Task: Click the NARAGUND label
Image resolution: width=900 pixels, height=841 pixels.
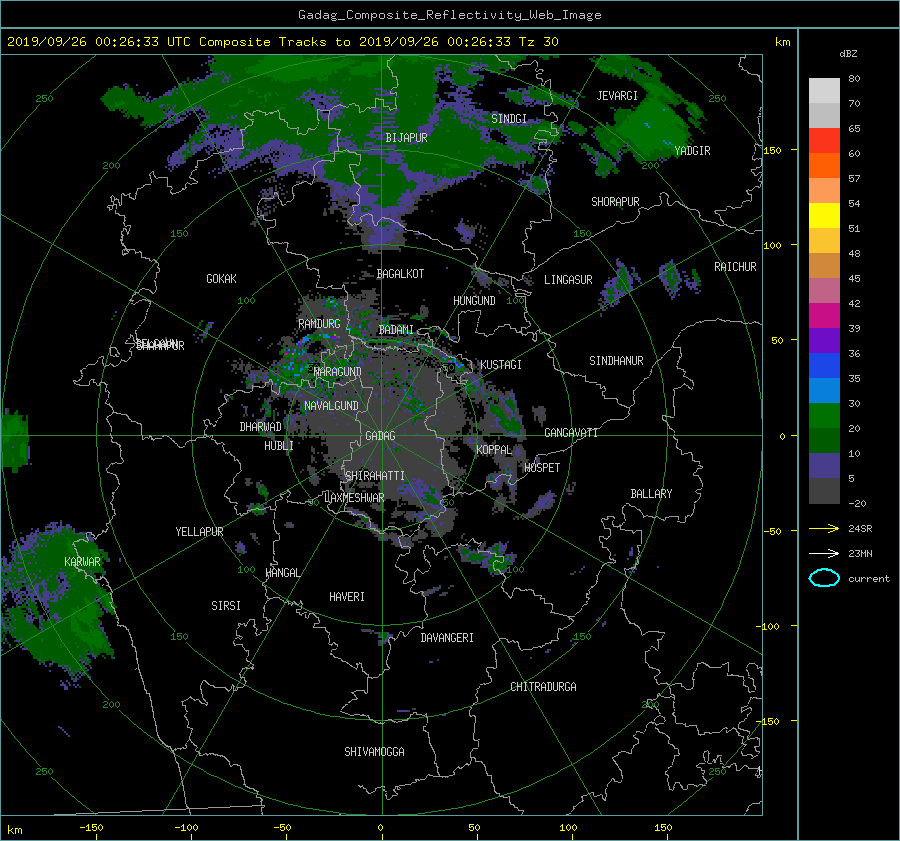Action: coord(337,372)
